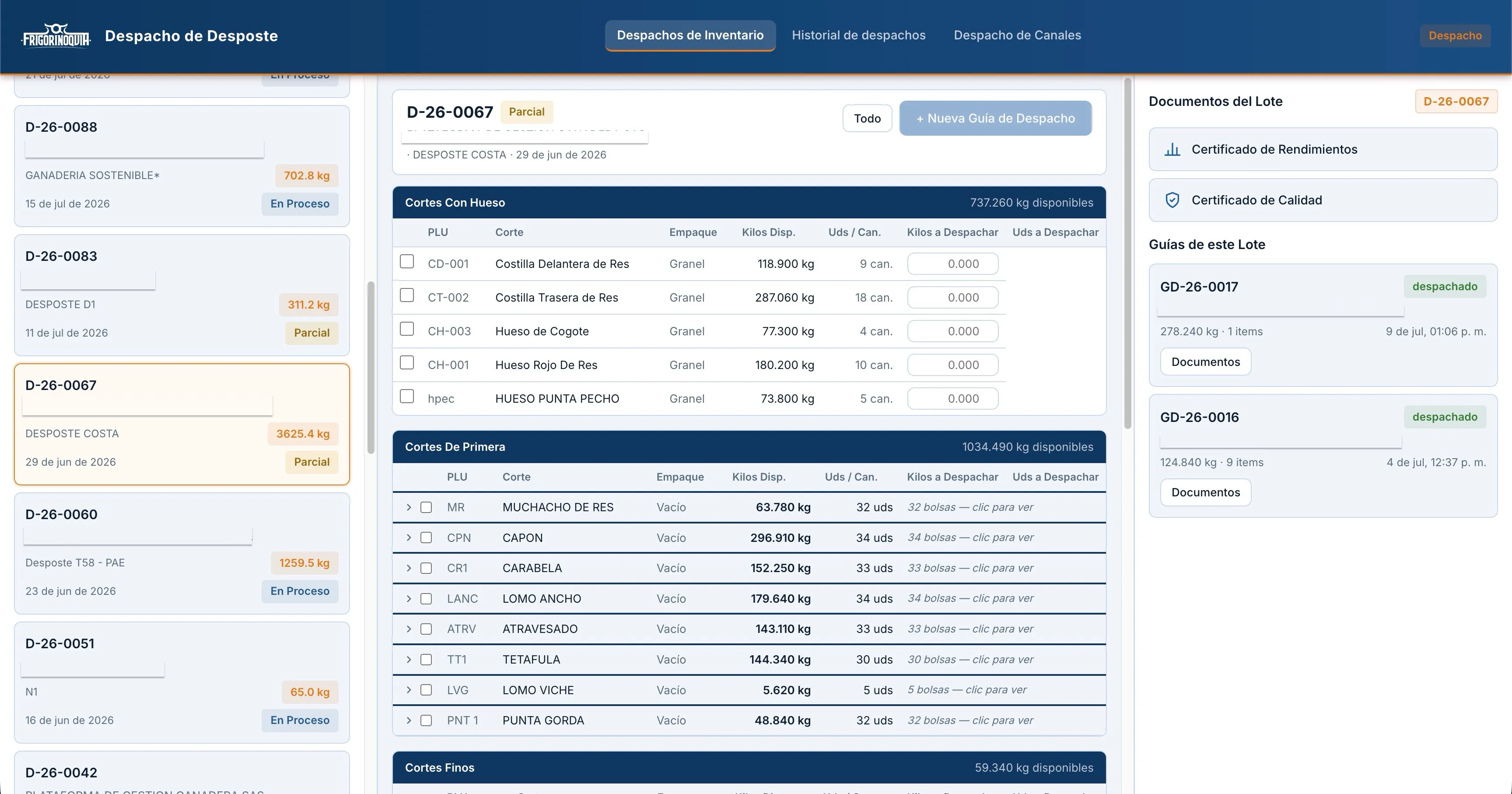The height and width of the screenshot is (794, 1512).
Task: Select the Hueso Rojo De Res checkbox
Action: [407, 362]
